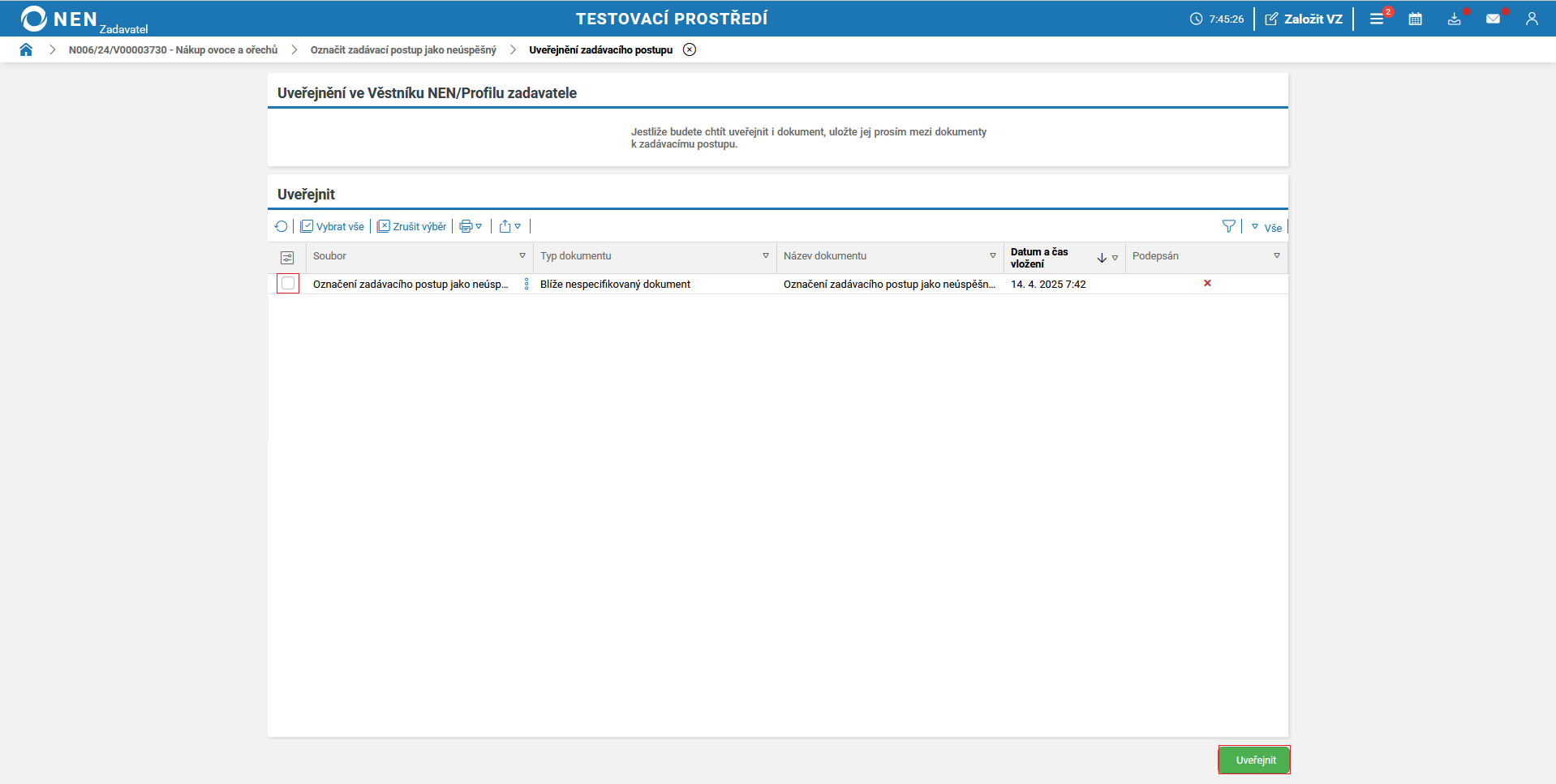The image size is (1556, 784).
Task: Click the filter funnel icon
Action: tap(1228, 227)
